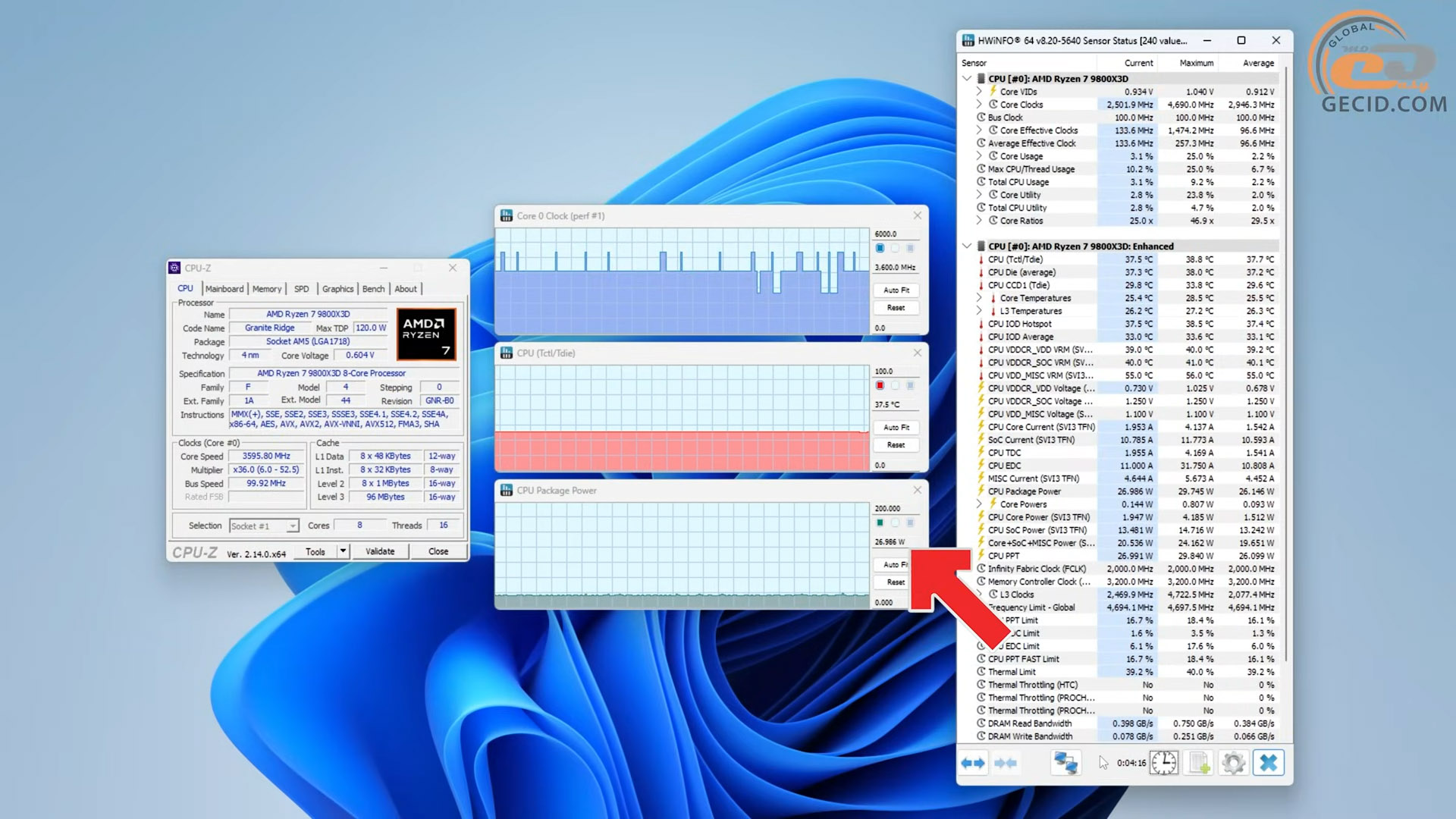Click Auto Fit in the Core 0 Clock graph
1456x819 pixels.
(896, 290)
